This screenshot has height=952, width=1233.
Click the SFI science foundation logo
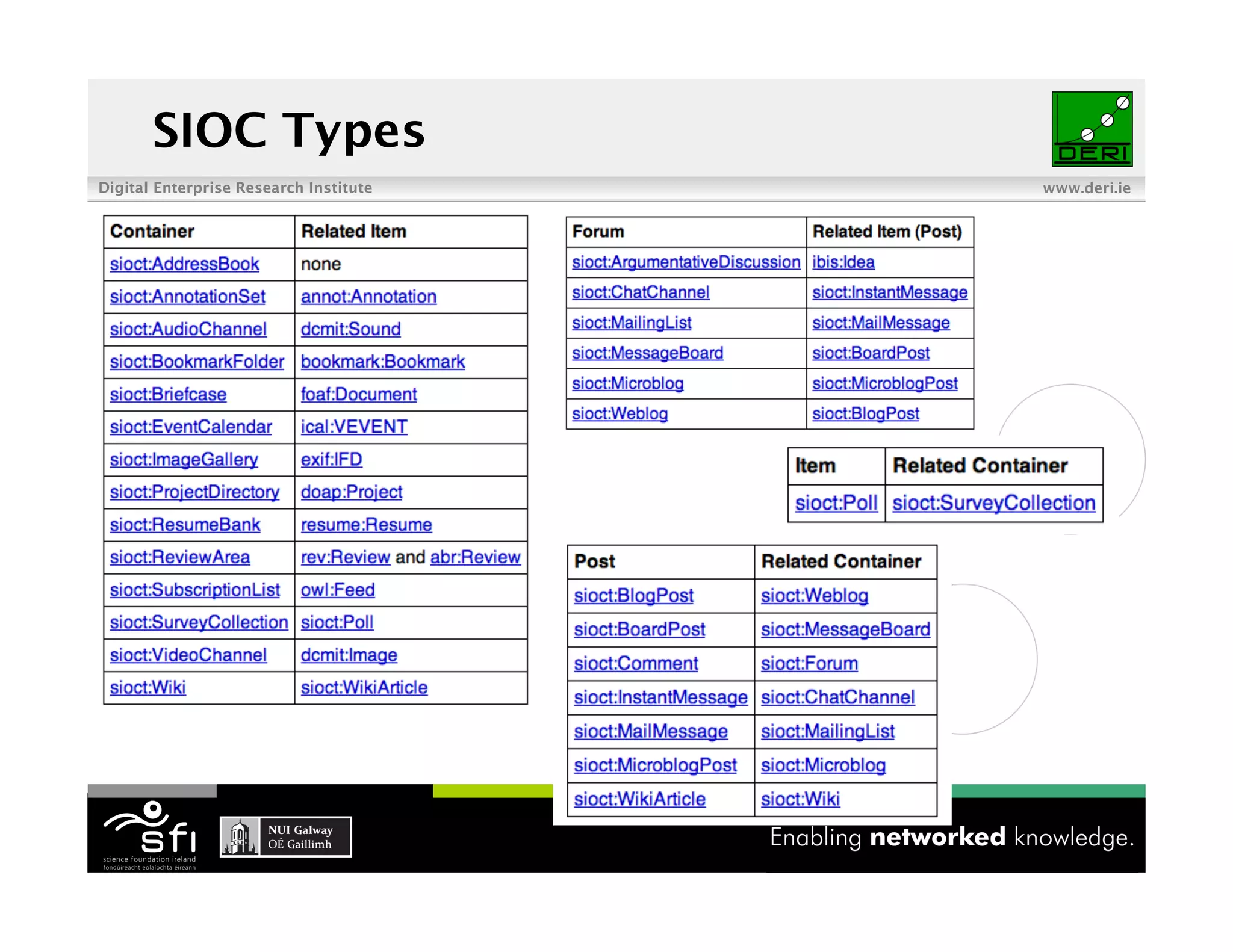[x=149, y=835]
